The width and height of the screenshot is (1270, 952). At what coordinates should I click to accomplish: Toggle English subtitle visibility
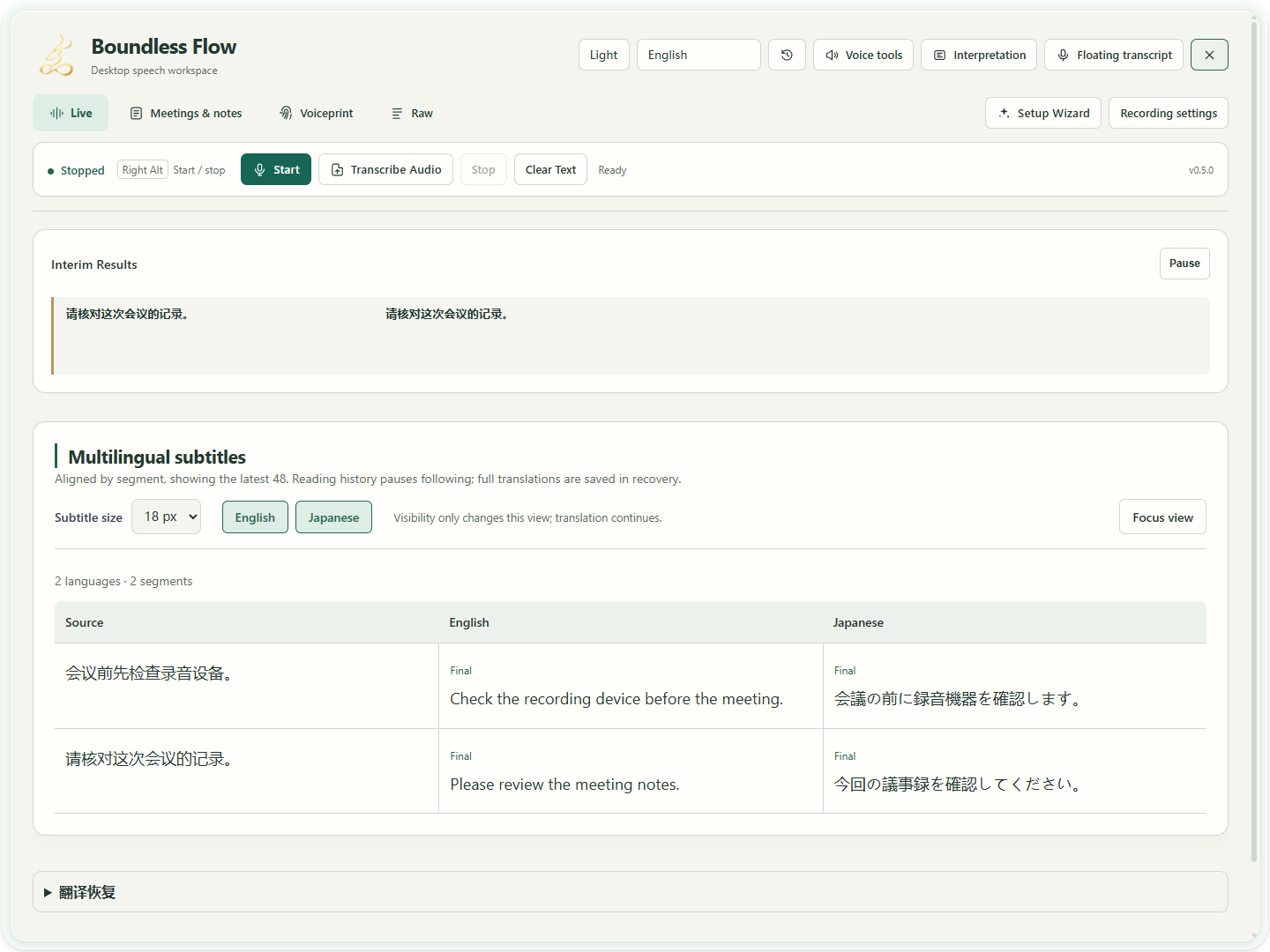coord(255,517)
